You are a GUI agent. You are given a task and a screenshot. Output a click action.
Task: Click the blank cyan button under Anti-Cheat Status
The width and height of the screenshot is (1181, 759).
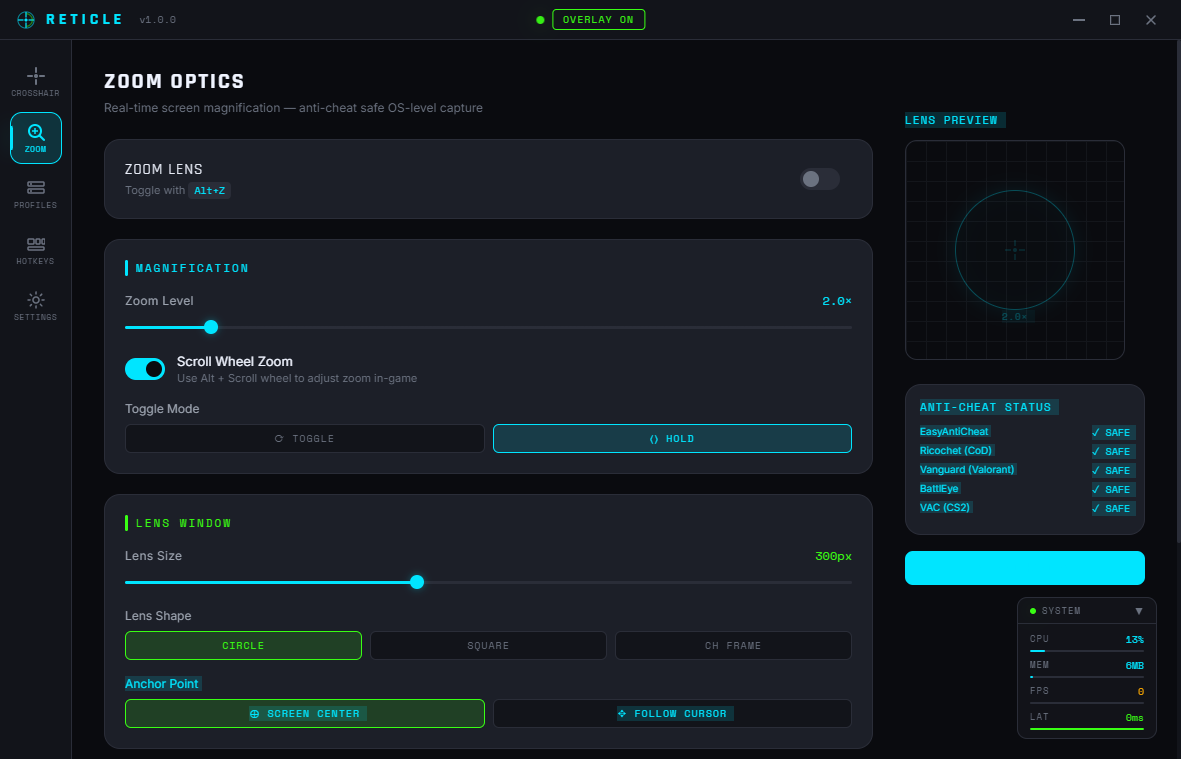(x=1024, y=568)
